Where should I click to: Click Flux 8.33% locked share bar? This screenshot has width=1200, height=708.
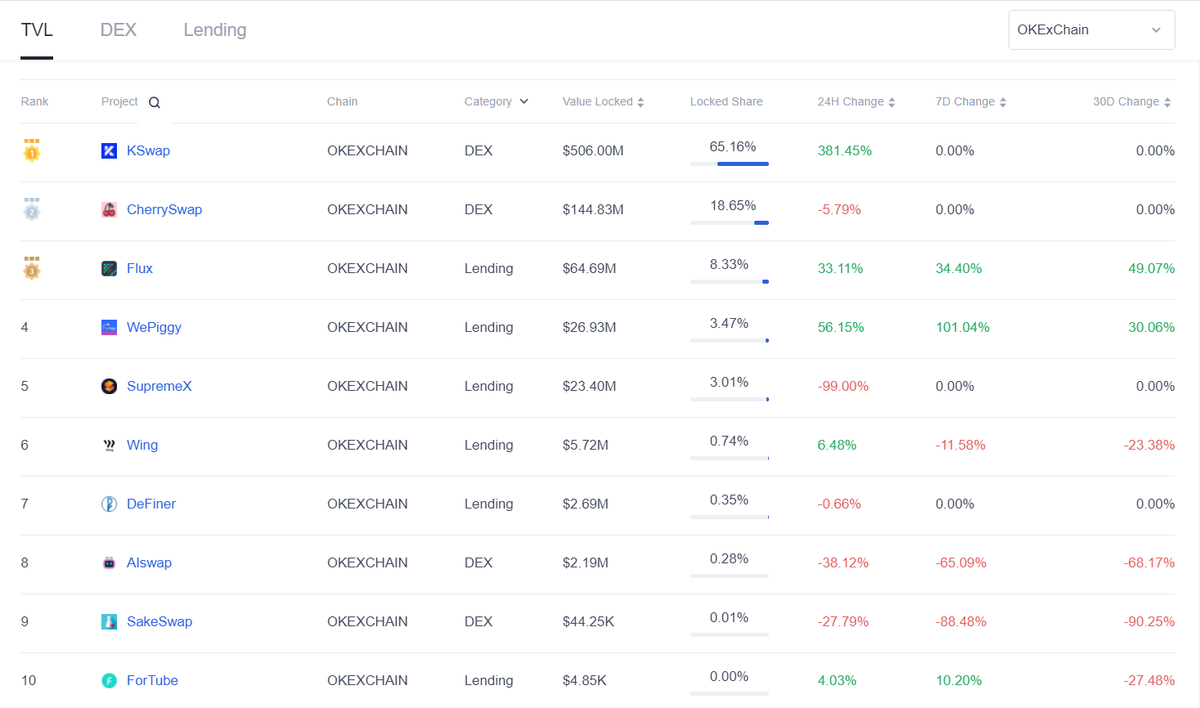[729, 281]
